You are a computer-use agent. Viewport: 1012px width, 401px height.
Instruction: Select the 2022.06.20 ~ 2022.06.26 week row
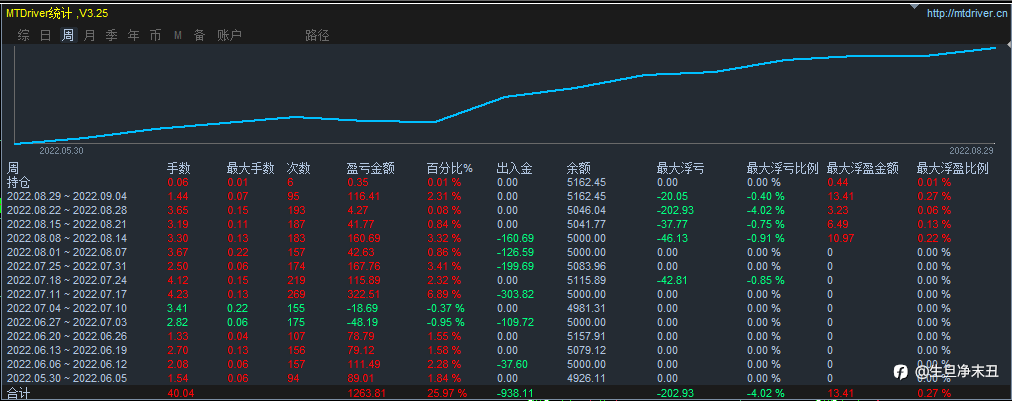(506, 336)
